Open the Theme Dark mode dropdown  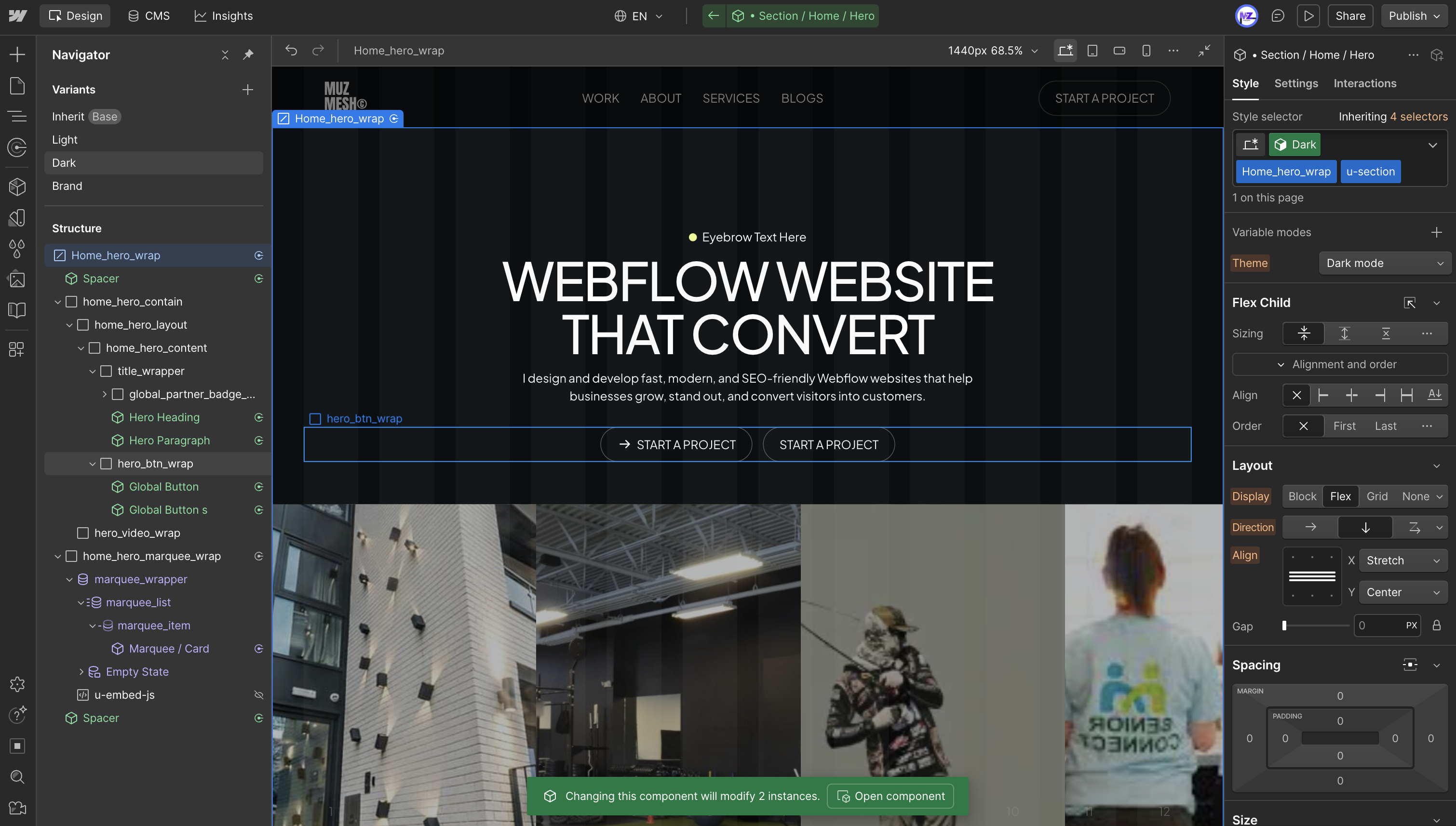pyautogui.click(x=1385, y=263)
